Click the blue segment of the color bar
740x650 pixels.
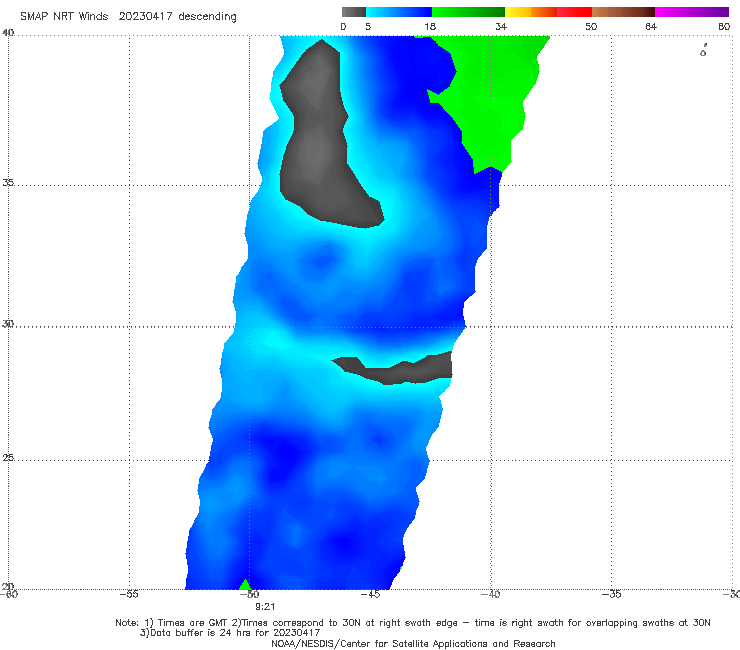click(x=399, y=12)
